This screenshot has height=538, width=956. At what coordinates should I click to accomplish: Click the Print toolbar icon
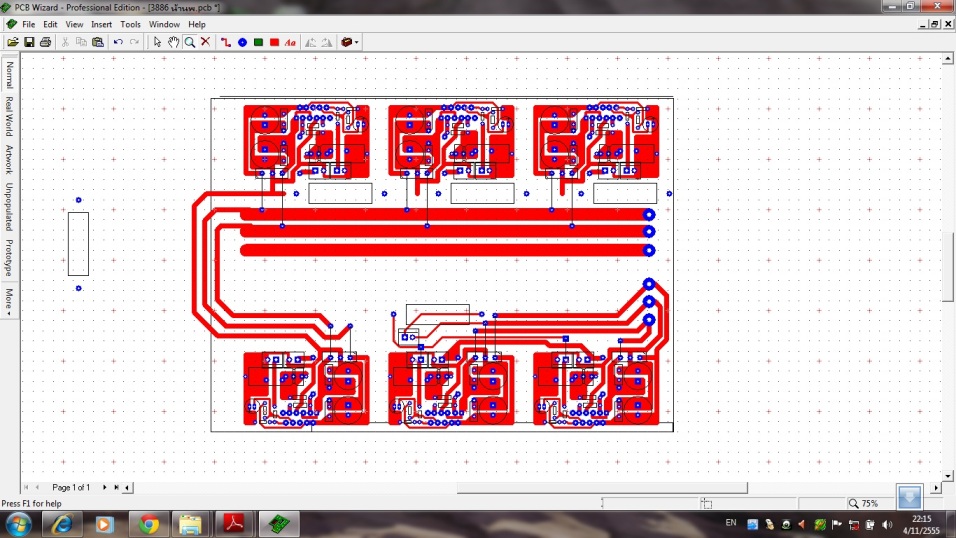tap(45, 42)
